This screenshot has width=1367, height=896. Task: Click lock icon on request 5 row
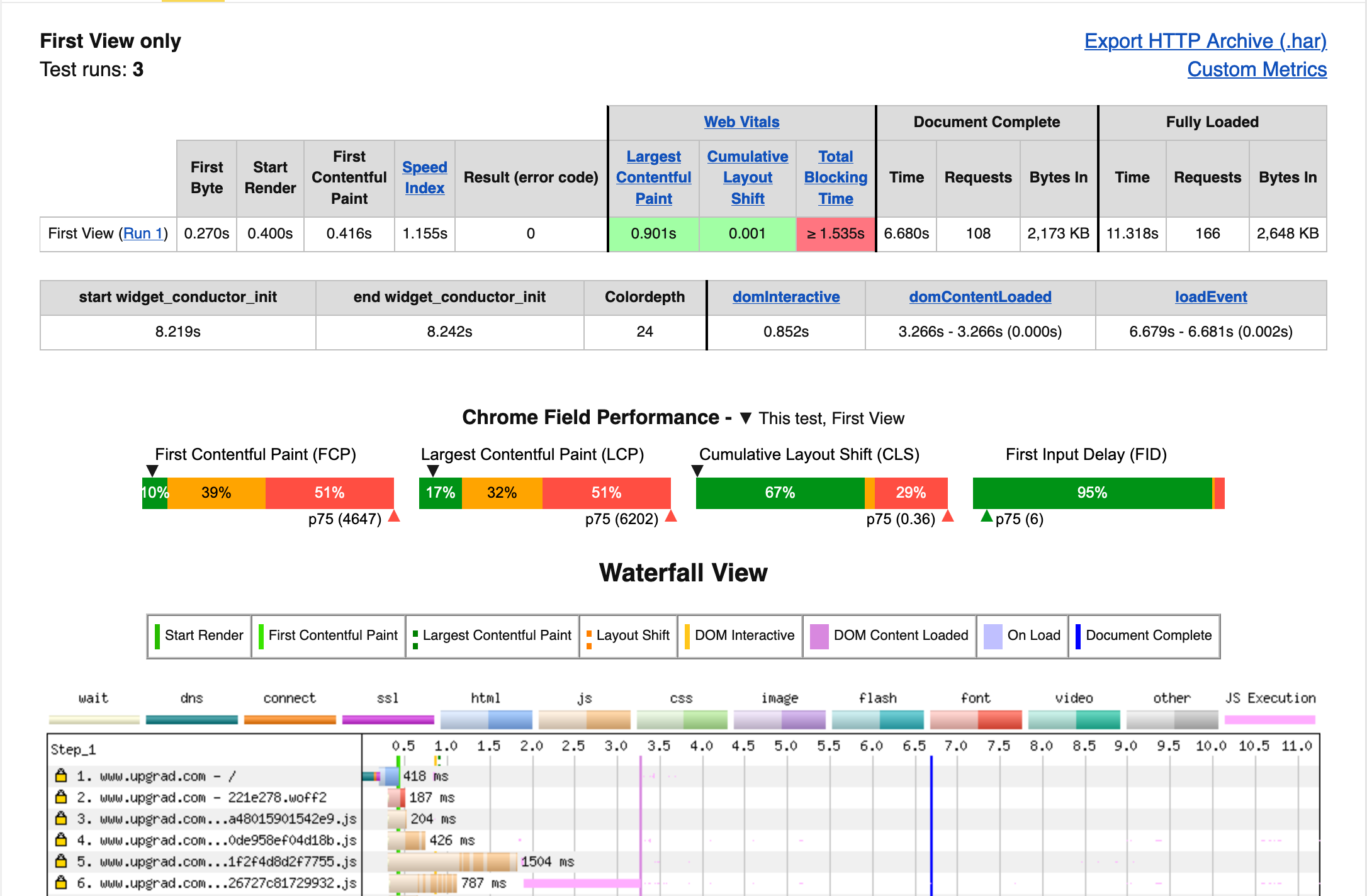[61, 861]
